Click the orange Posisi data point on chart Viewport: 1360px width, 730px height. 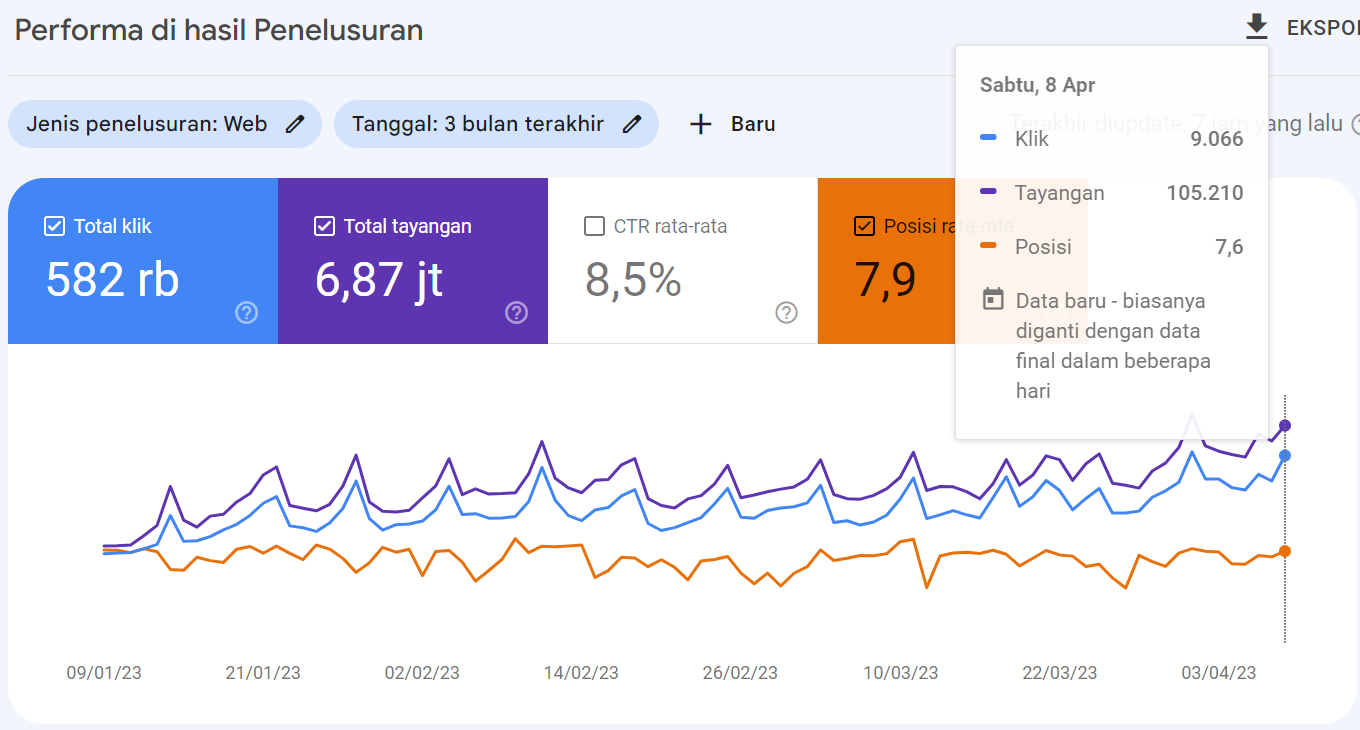point(1285,551)
